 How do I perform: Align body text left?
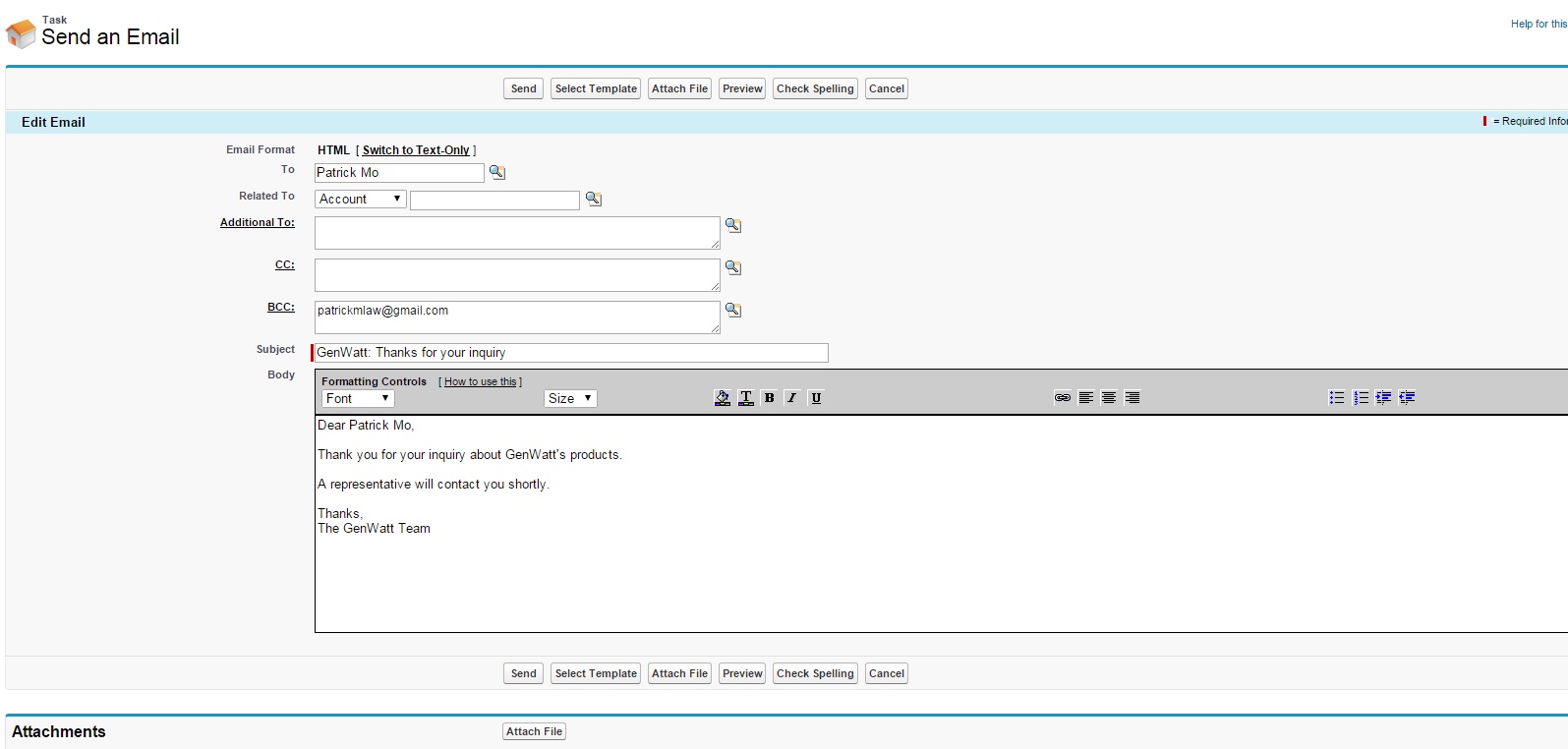point(1086,398)
